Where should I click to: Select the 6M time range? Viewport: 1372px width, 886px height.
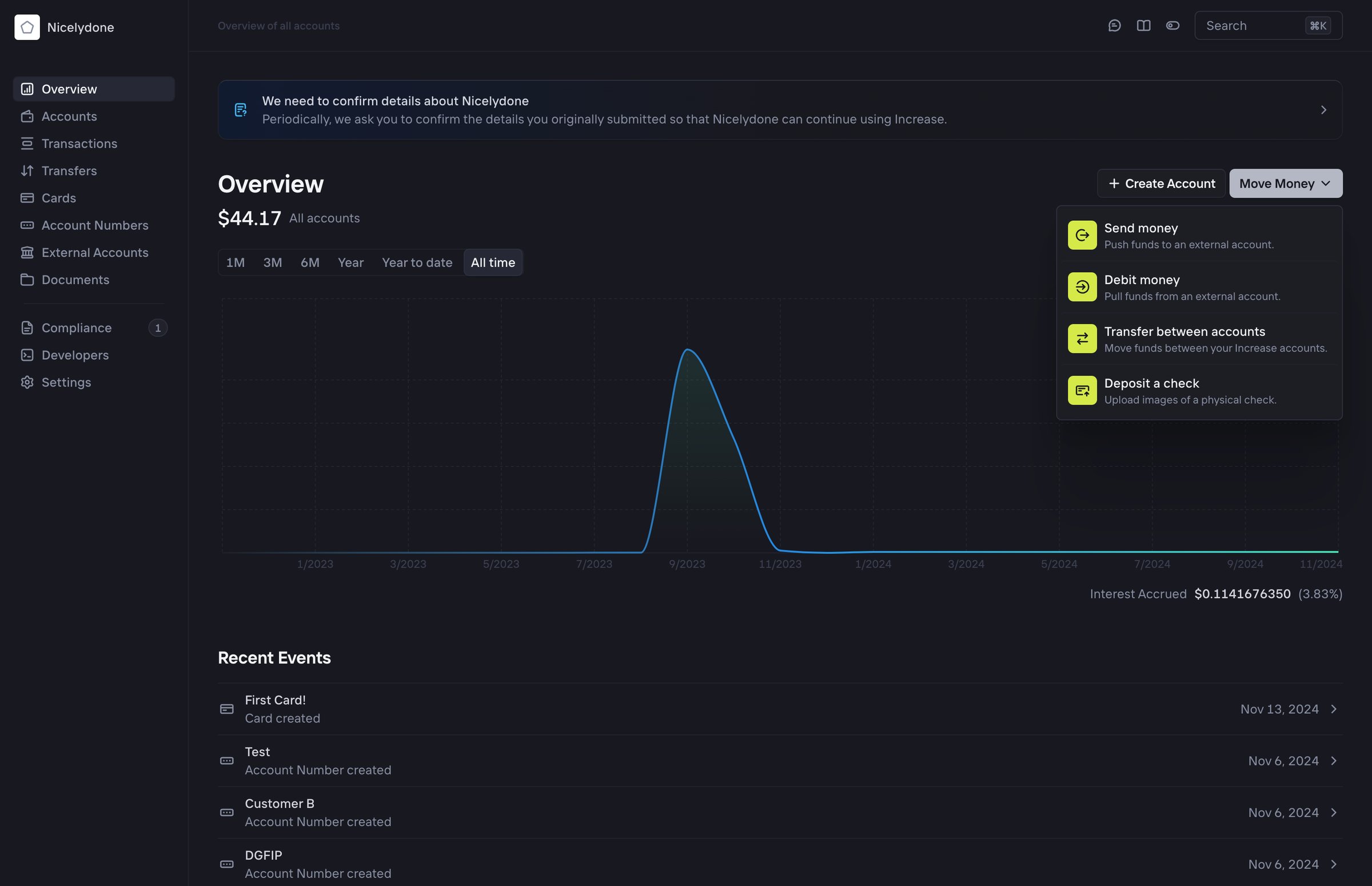click(310, 263)
